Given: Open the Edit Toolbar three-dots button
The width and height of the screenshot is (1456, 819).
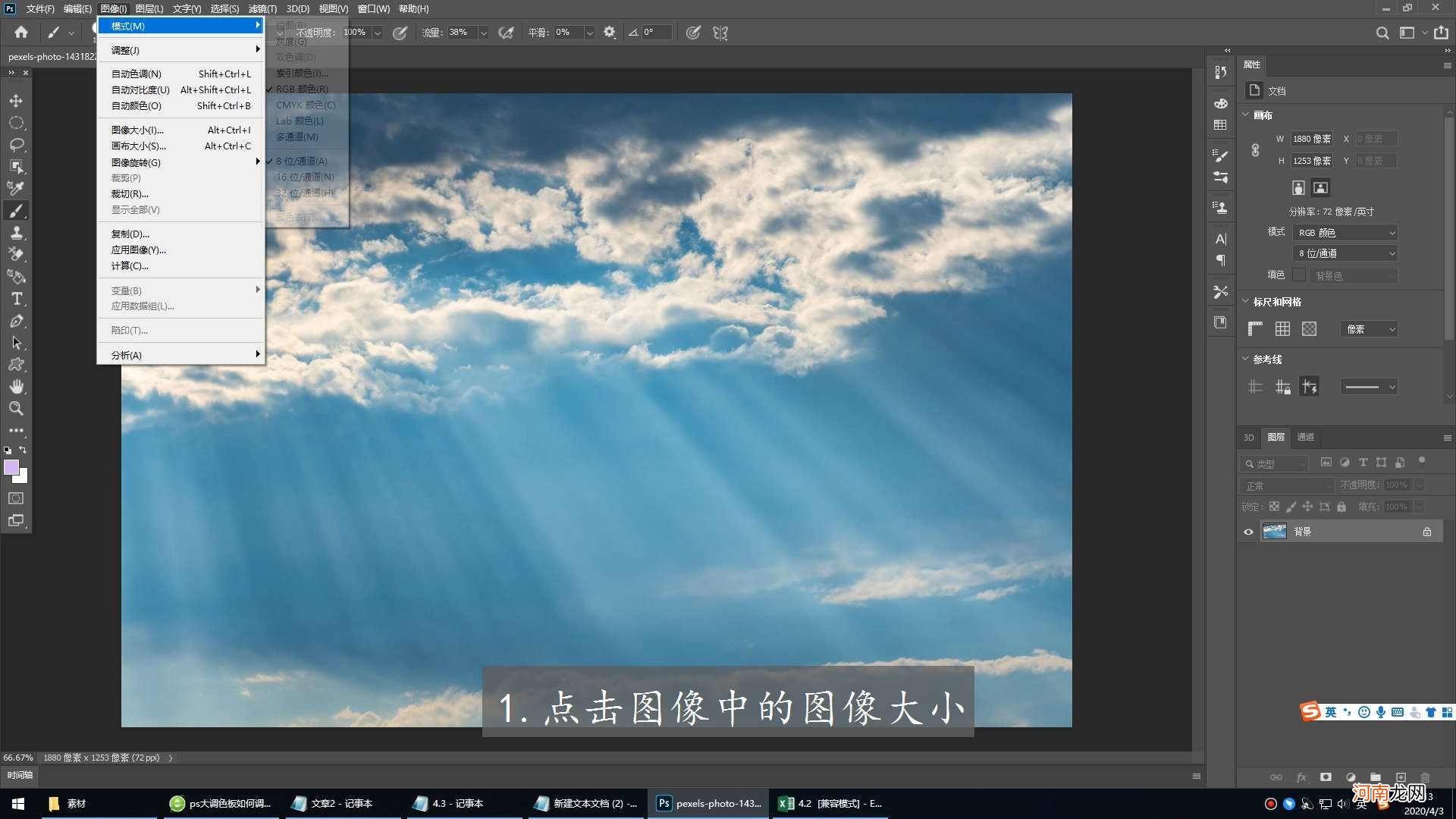Looking at the screenshot, I should coord(16,430).
